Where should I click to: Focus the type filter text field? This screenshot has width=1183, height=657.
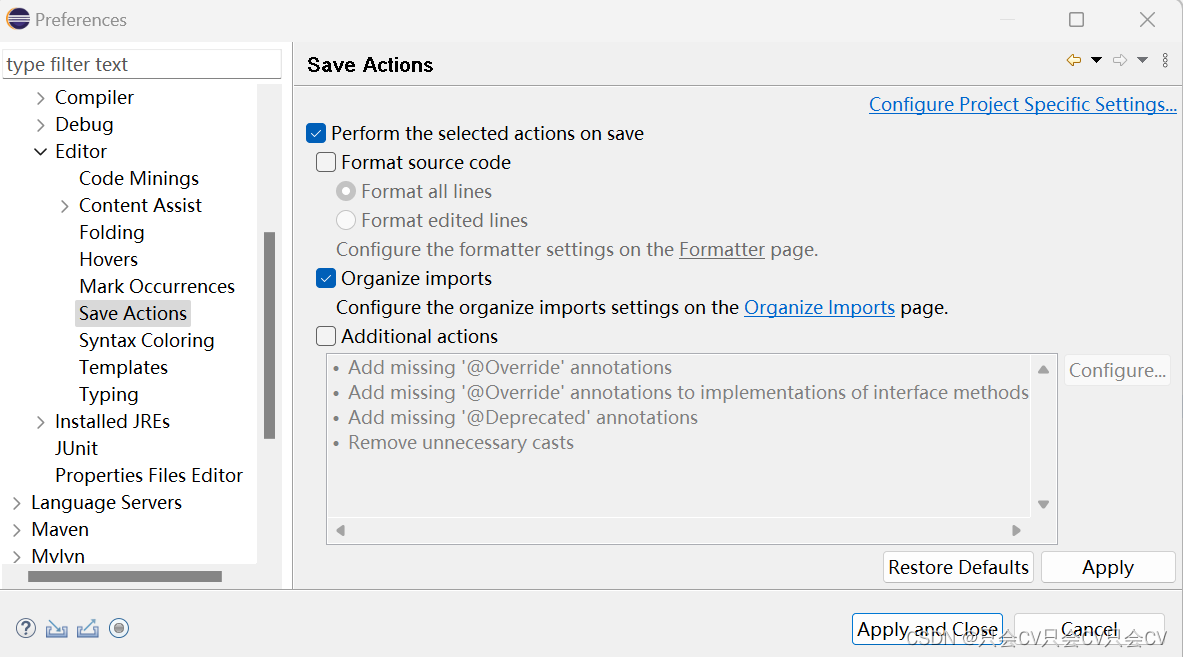(142, 64)
